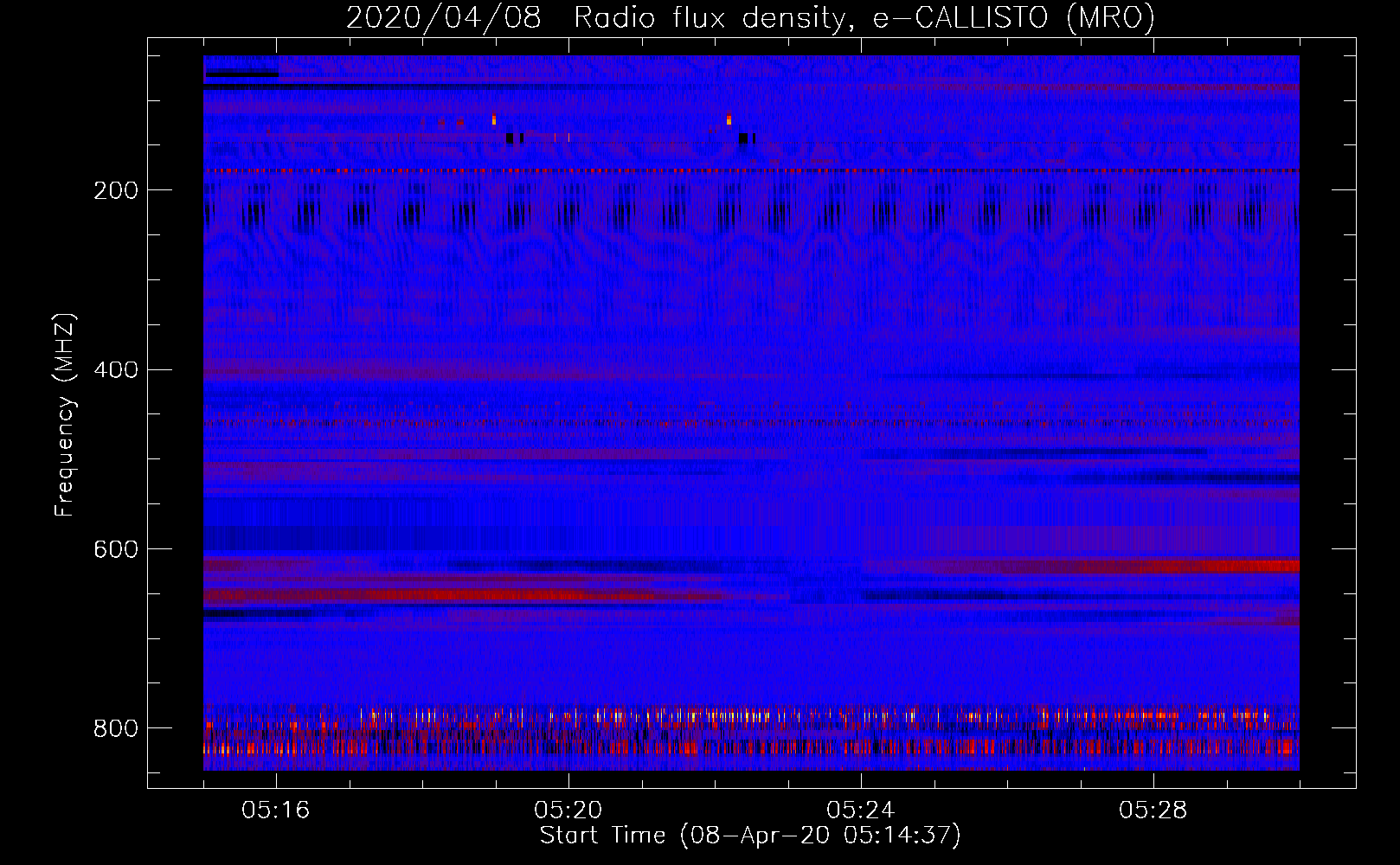The image size is (1400, 865).
Task: Click the 05:24 time tick label
Action: 861,811
